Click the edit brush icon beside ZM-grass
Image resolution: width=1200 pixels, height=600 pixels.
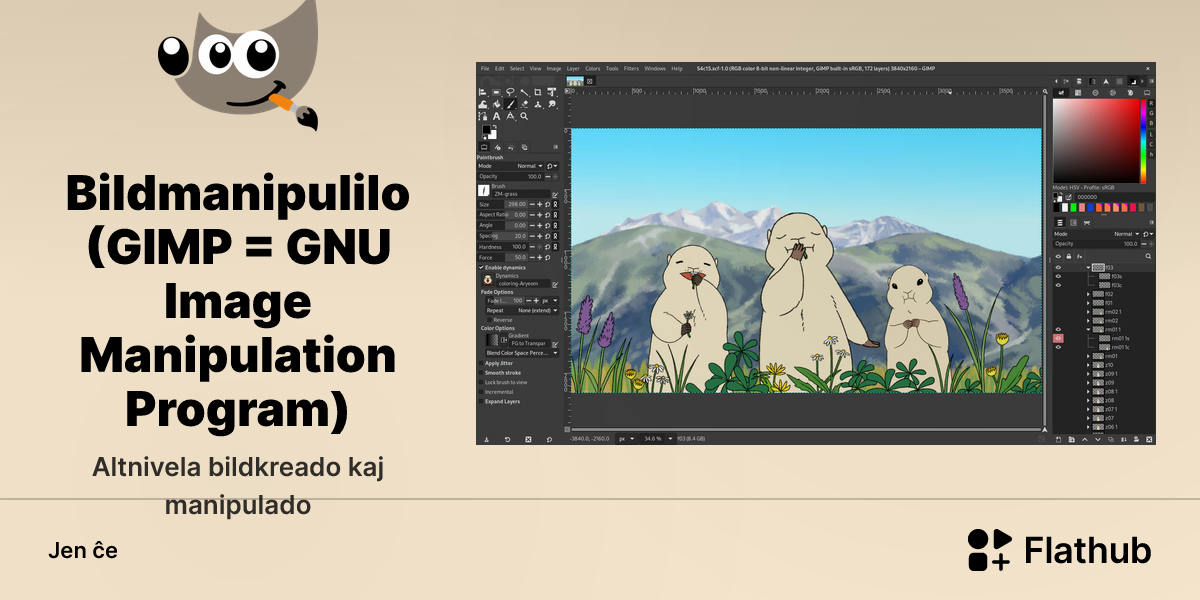click(555, 195)
